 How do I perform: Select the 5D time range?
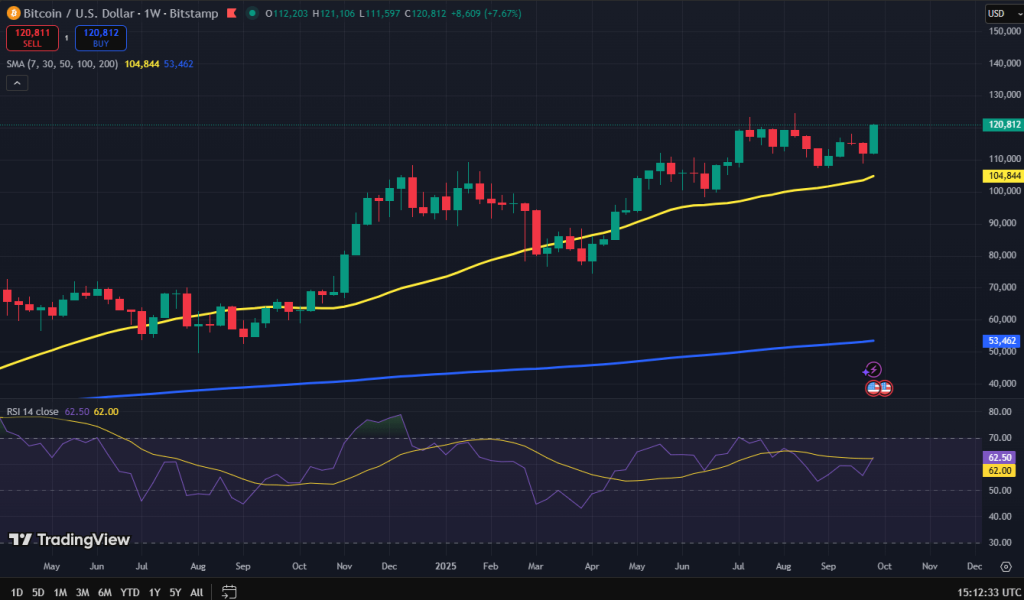click(38, 592)
